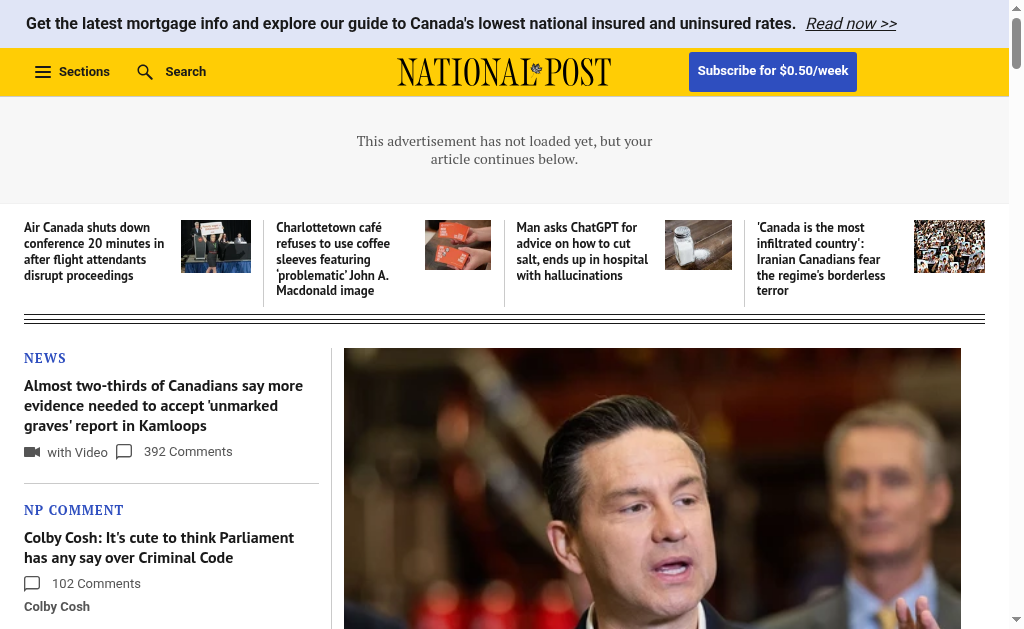The height and width of the screenshot is (629, 1024).
Task: Click the Sections label in header
Action: click(84, 72)
